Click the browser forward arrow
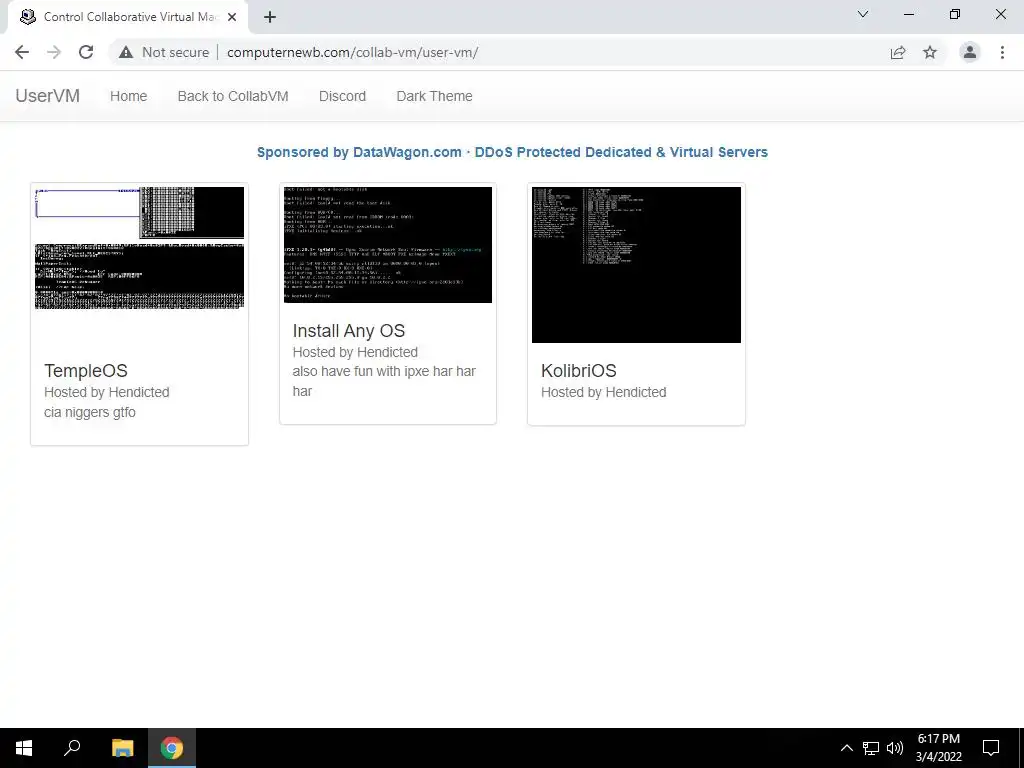1024x768 pixels. [x=54, y=52]
